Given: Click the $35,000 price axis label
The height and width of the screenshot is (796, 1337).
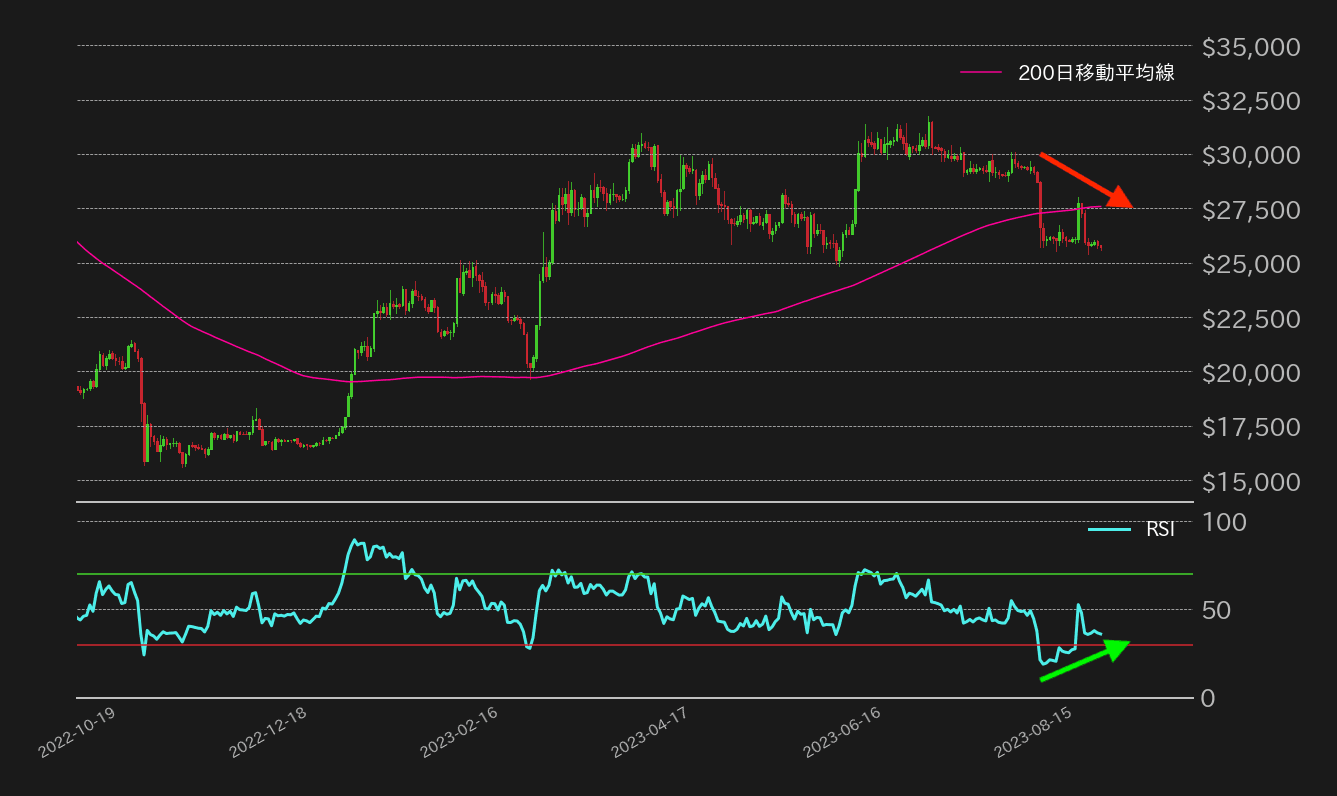Looking at the screenshot, I should pyautogui.click(x=1252, y=44).
